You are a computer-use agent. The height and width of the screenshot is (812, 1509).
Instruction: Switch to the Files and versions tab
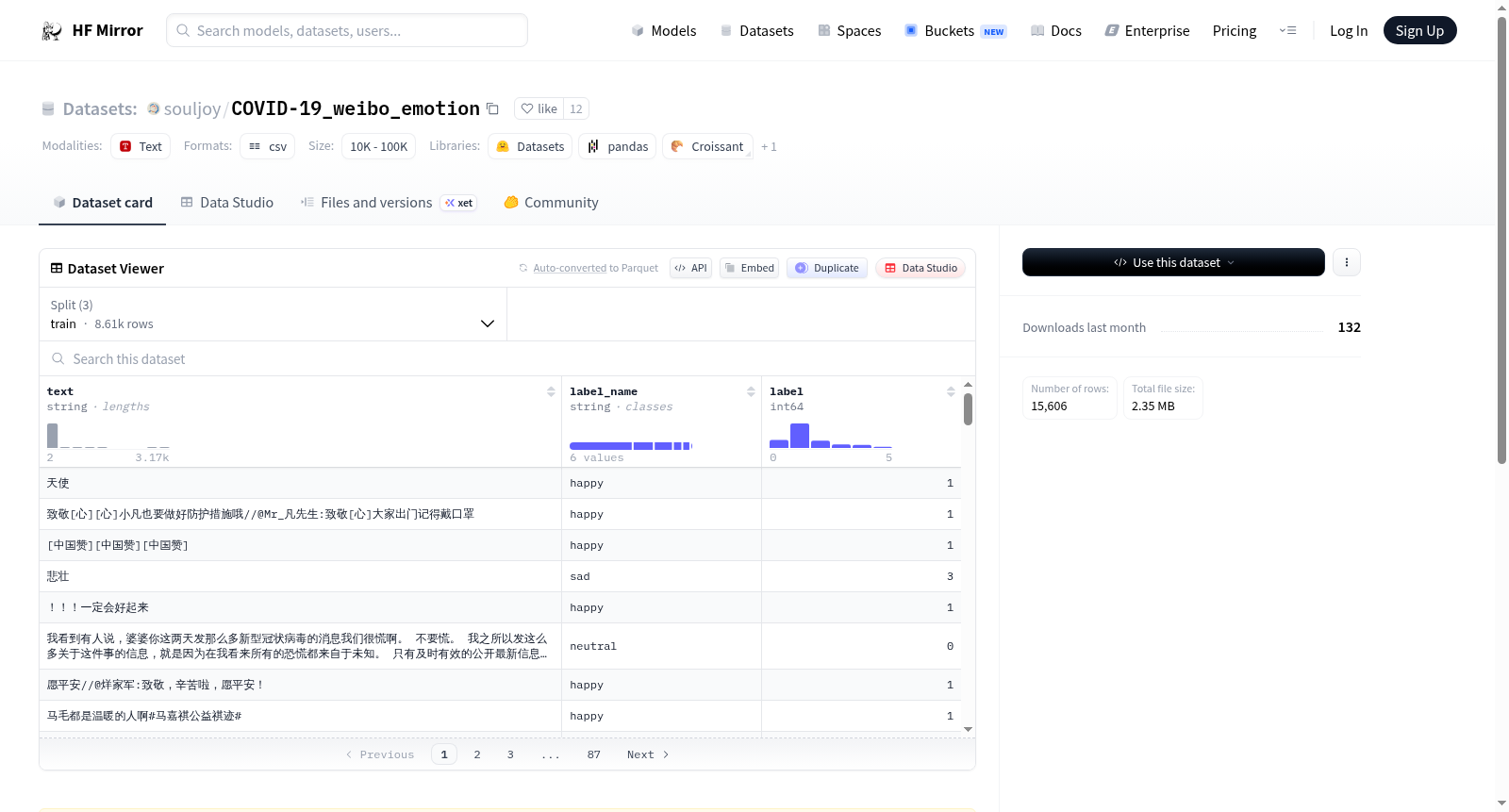[388, 203]
